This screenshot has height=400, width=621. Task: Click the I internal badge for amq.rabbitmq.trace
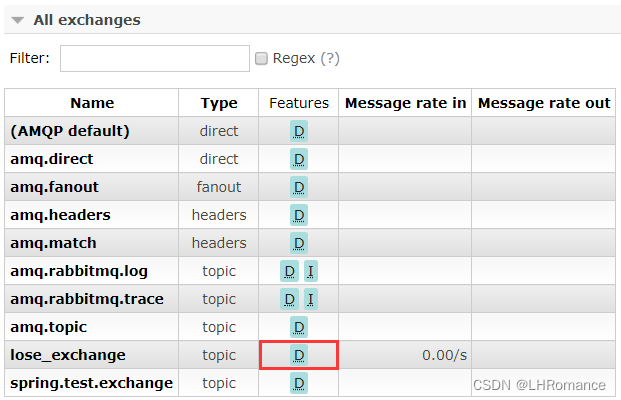(311, 299)
